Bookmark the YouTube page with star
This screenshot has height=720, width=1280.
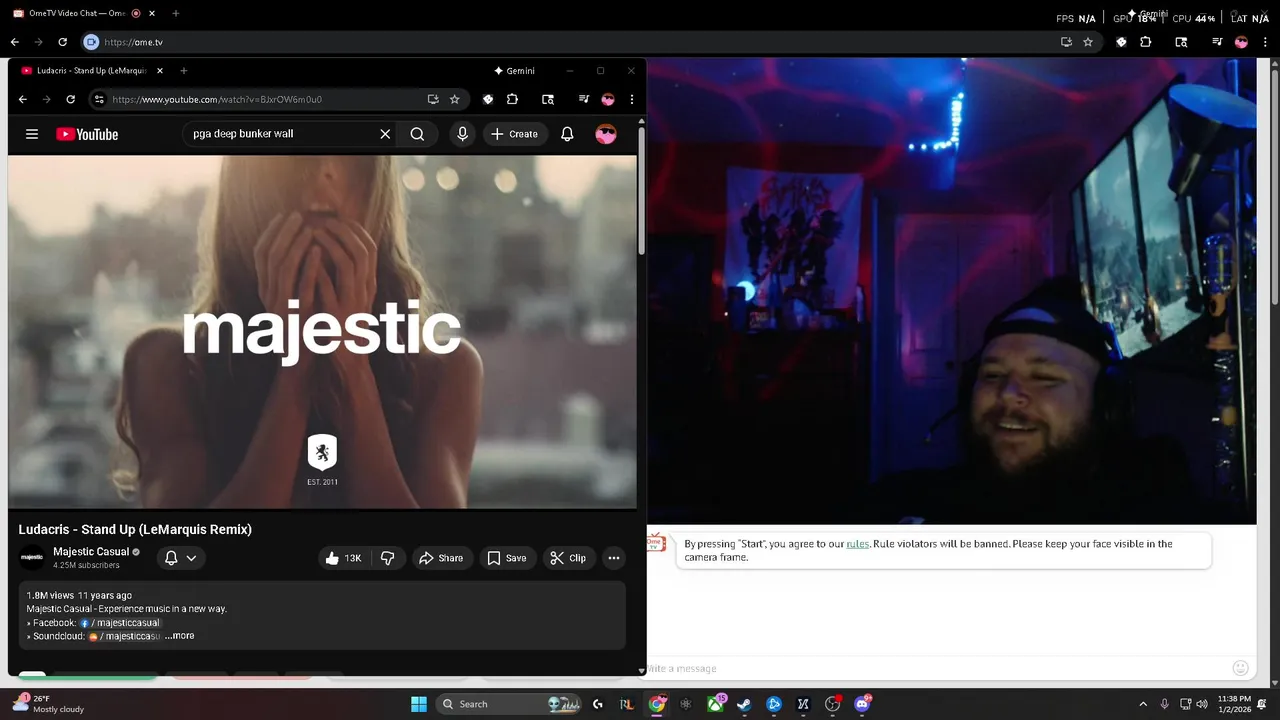pos(455,99)
